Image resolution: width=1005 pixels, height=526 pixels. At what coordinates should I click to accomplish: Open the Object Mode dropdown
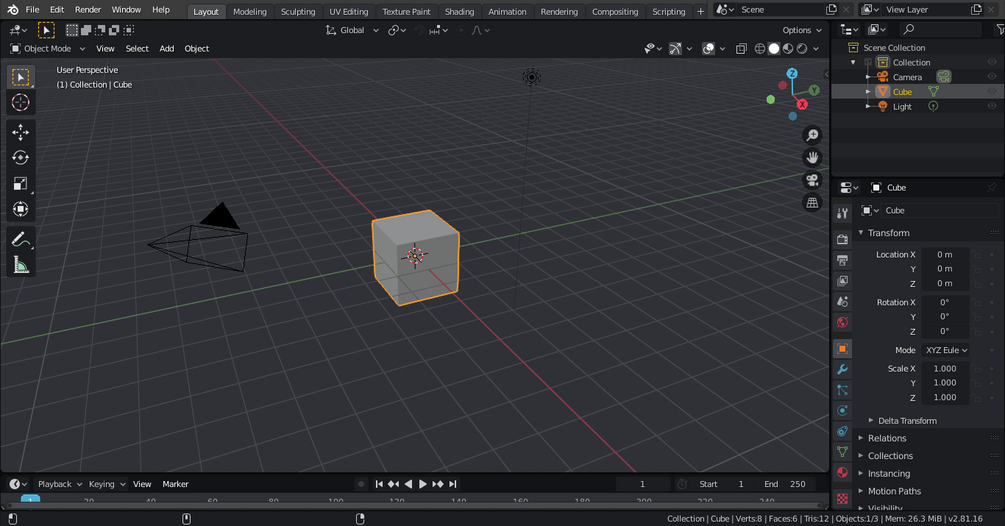[x=47, y=49]
